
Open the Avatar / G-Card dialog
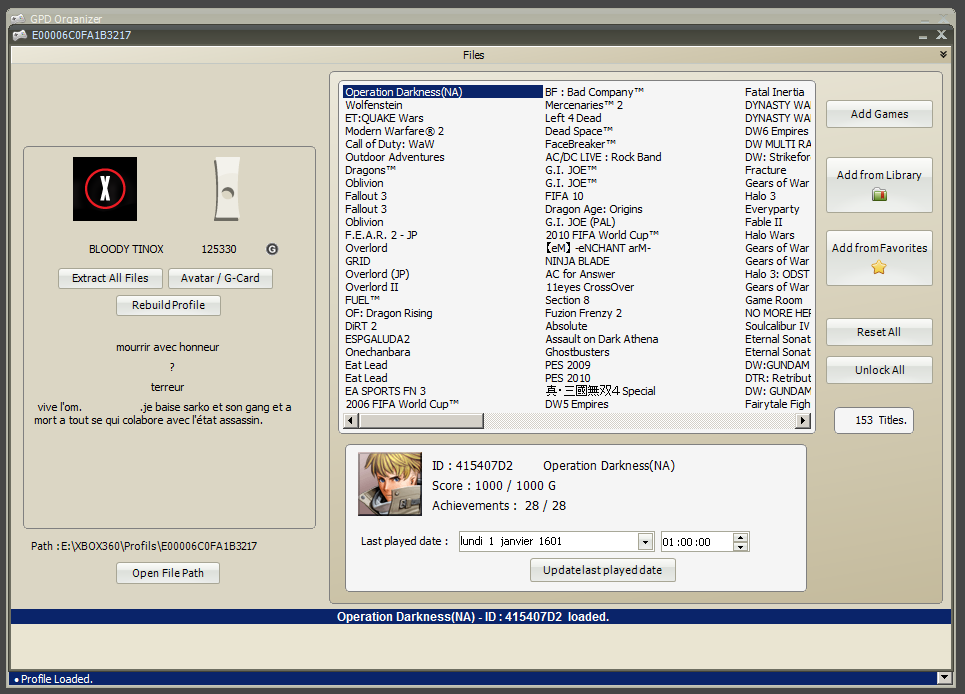(x=220, y=278)
